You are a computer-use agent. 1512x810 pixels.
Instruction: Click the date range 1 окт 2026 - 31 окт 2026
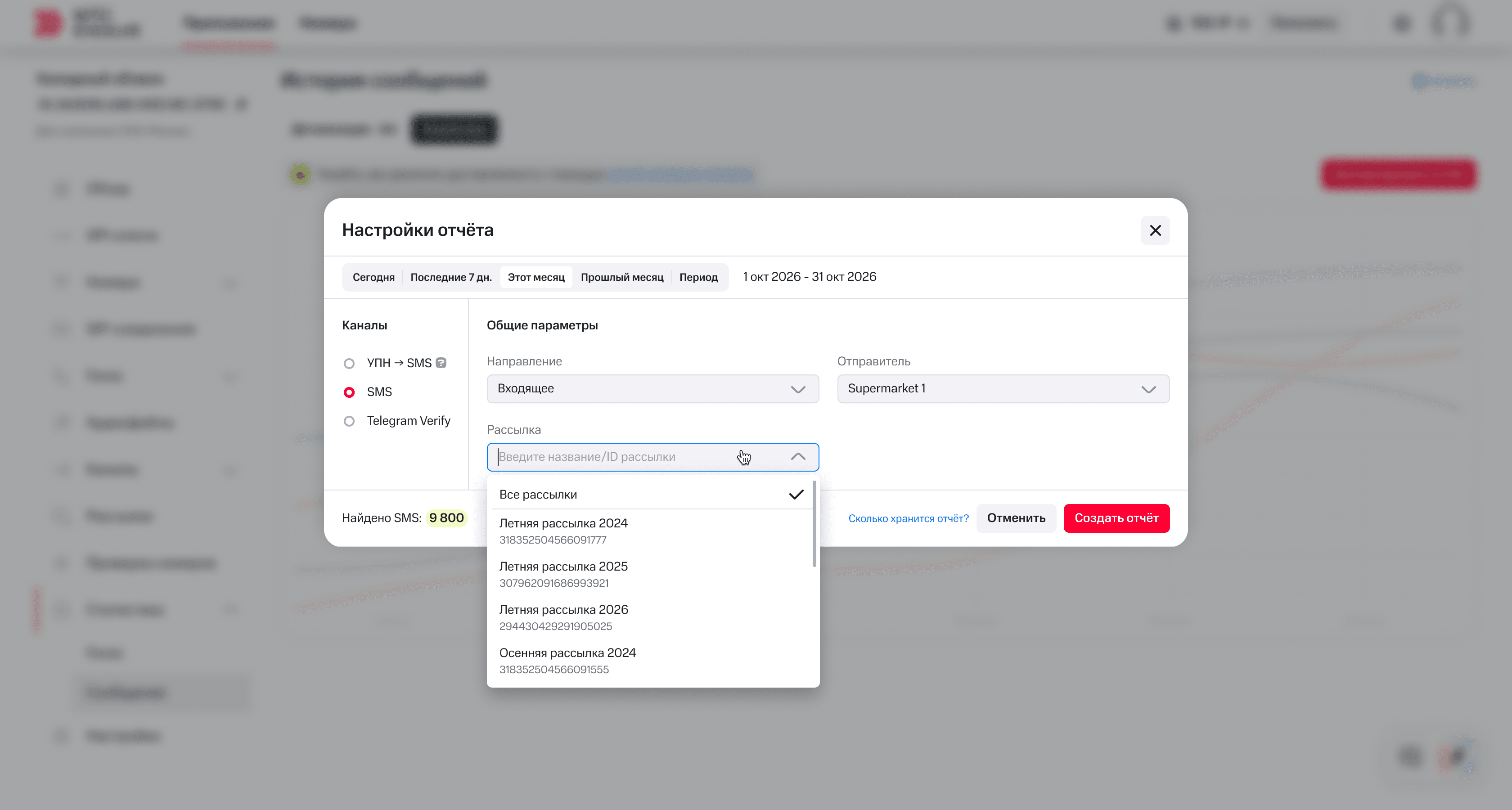809,277
